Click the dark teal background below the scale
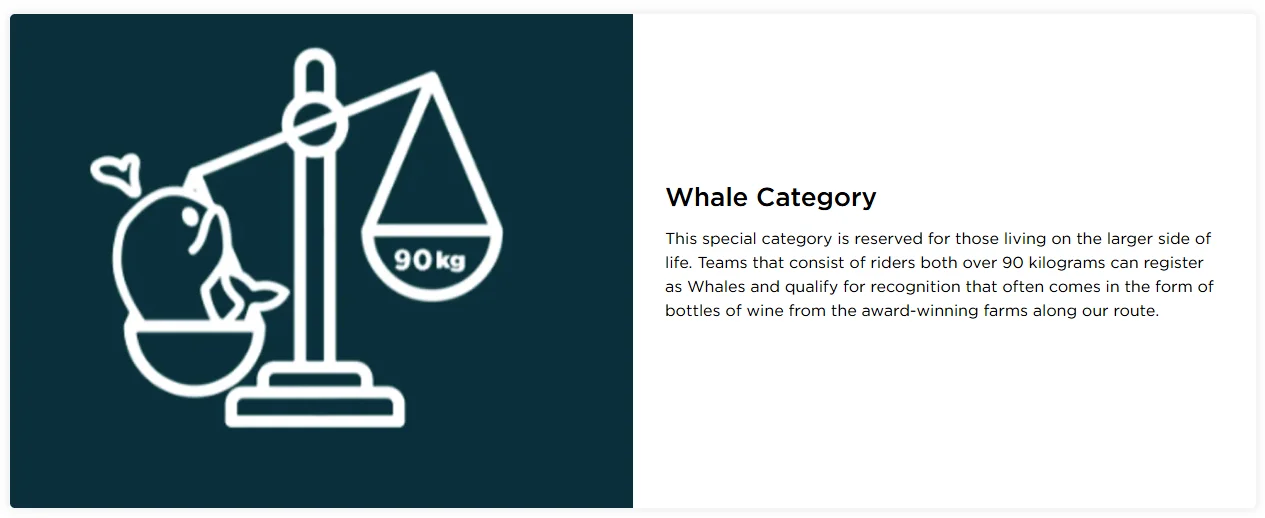This screenshot has height=518, width=1265. (320, 470)
